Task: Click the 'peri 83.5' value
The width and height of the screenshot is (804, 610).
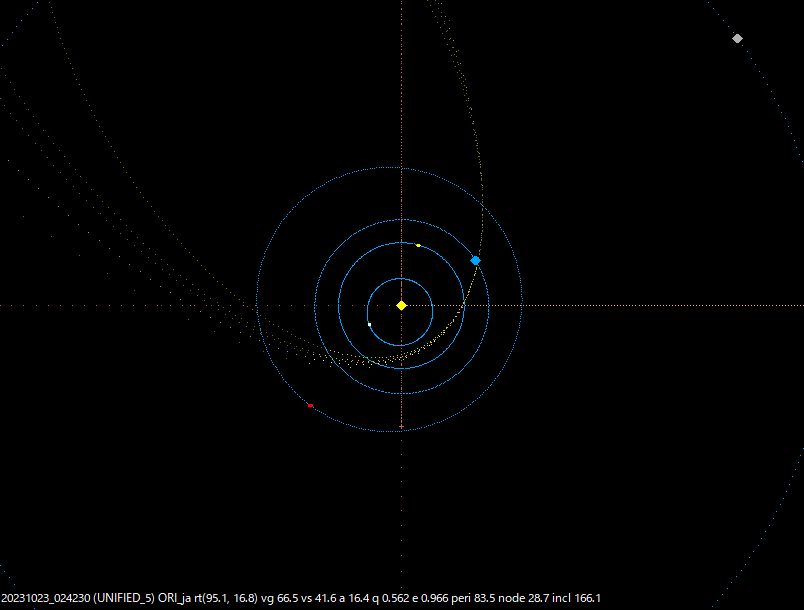Action: coord(473,598)
